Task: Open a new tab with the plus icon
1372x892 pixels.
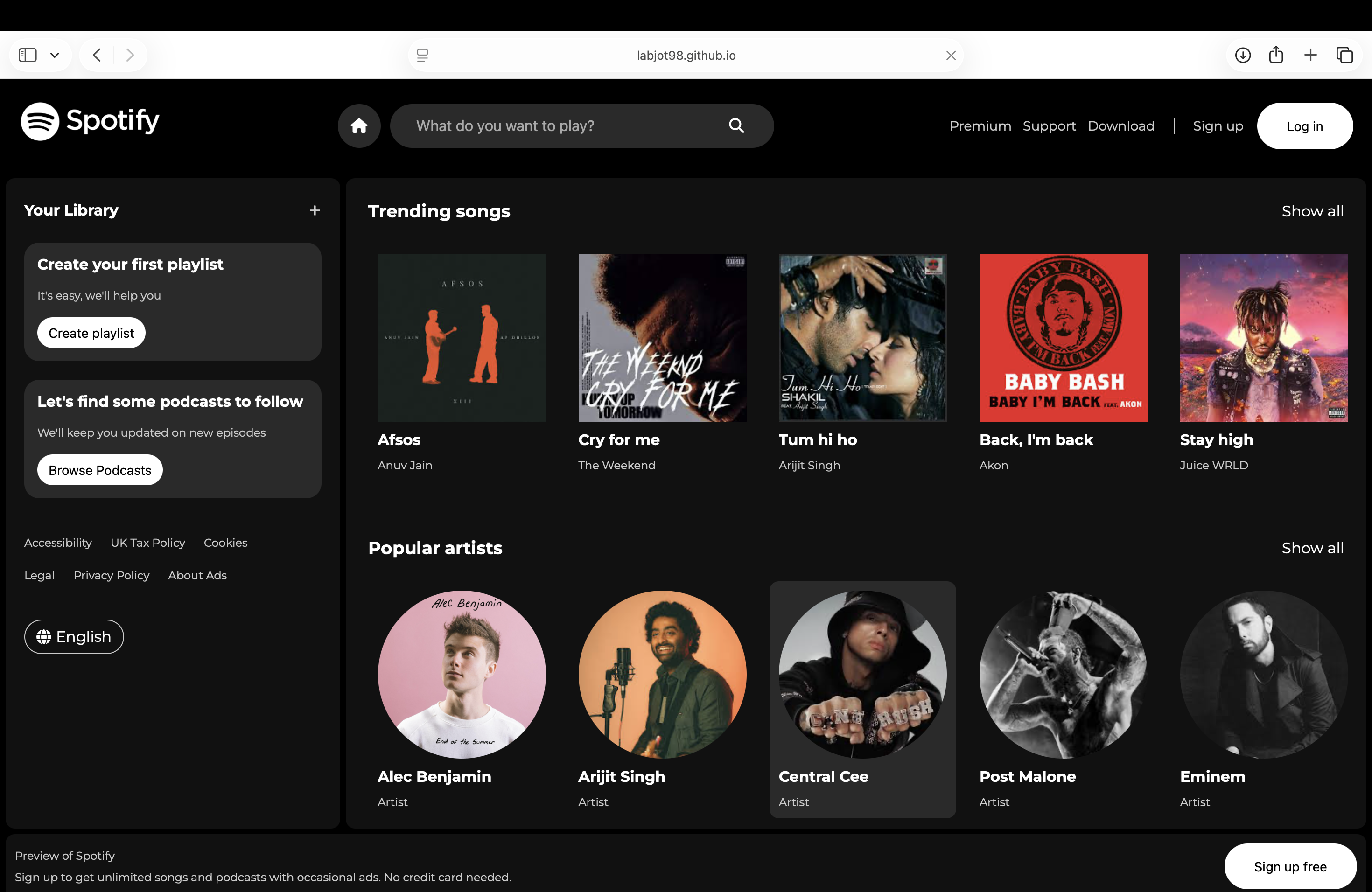Action: click(x=1310, y=55)
